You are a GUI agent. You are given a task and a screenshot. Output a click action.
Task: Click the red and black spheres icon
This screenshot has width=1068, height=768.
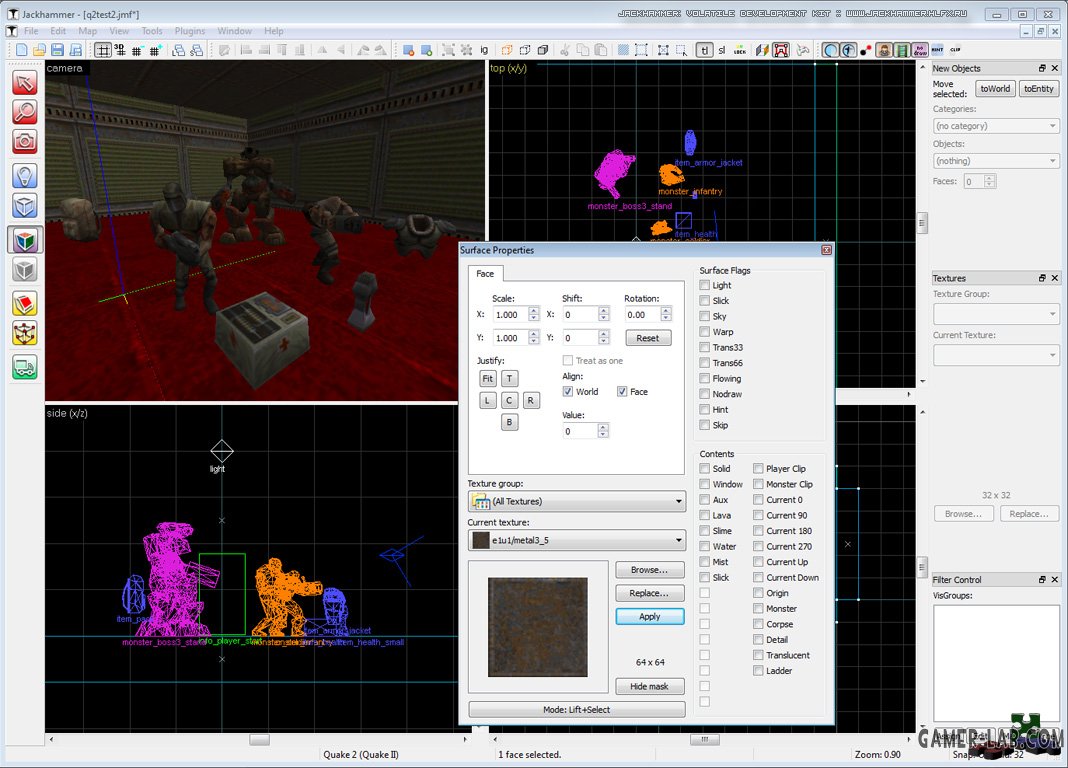(866, 50)
